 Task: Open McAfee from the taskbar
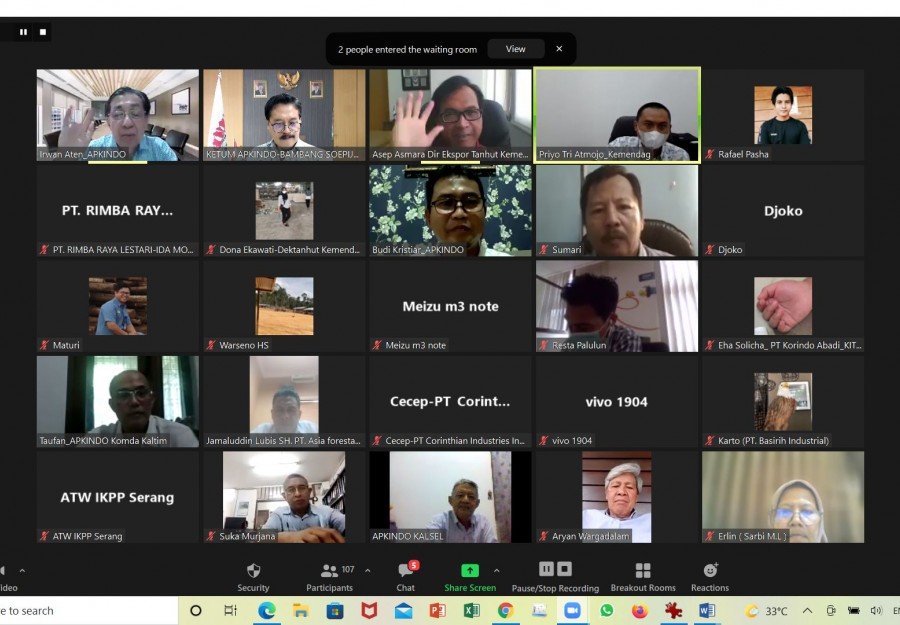pos(369,611)
